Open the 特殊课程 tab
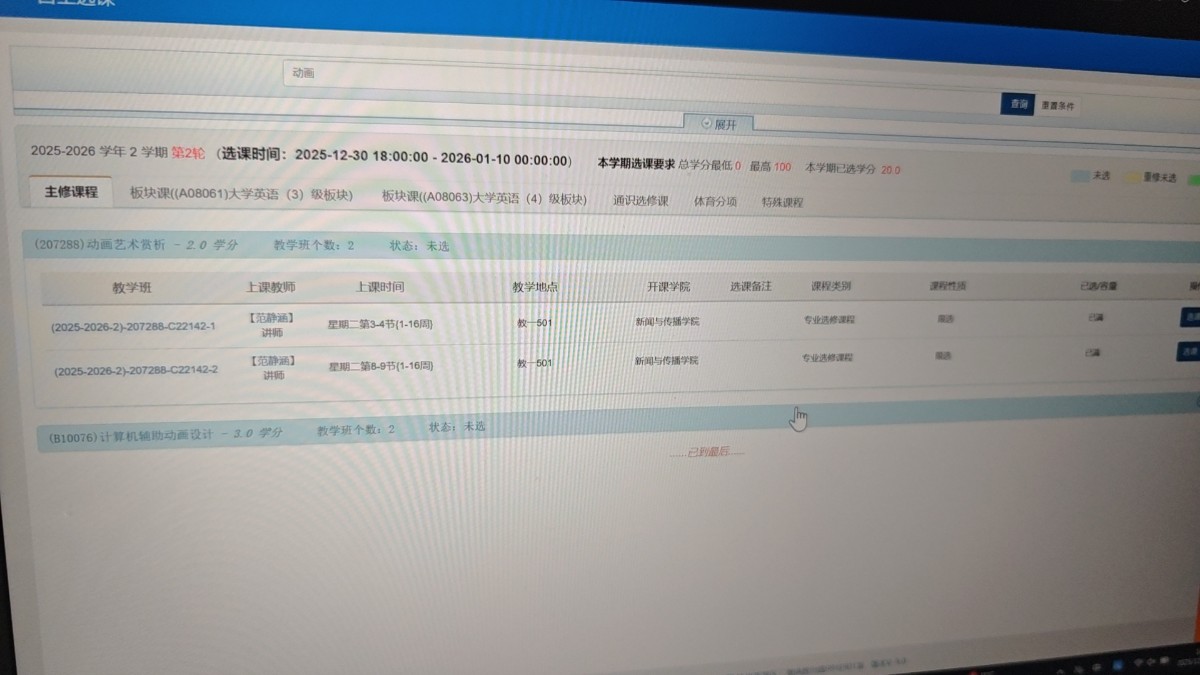The image size is (1200, 675). [782, 202]
